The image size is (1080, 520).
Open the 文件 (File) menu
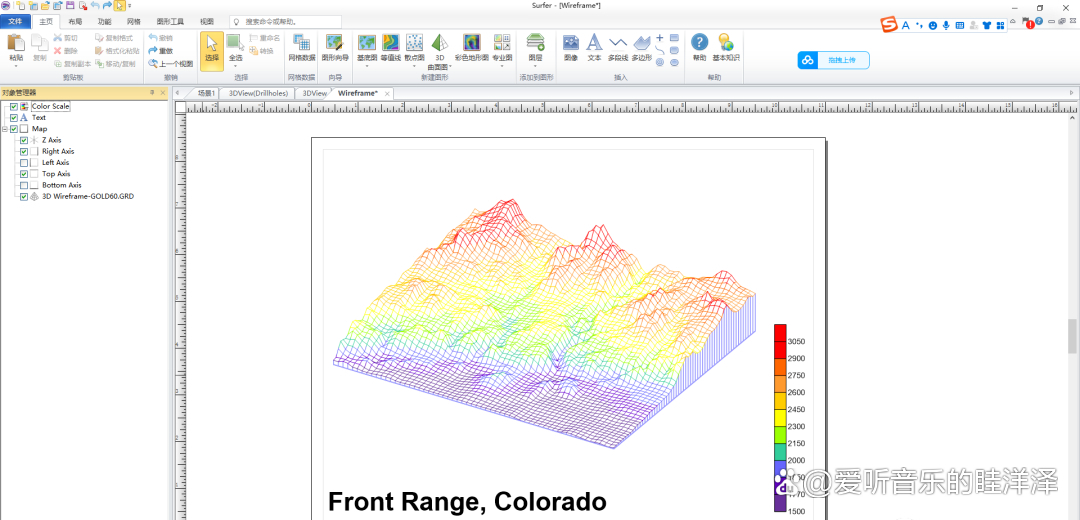16,21
